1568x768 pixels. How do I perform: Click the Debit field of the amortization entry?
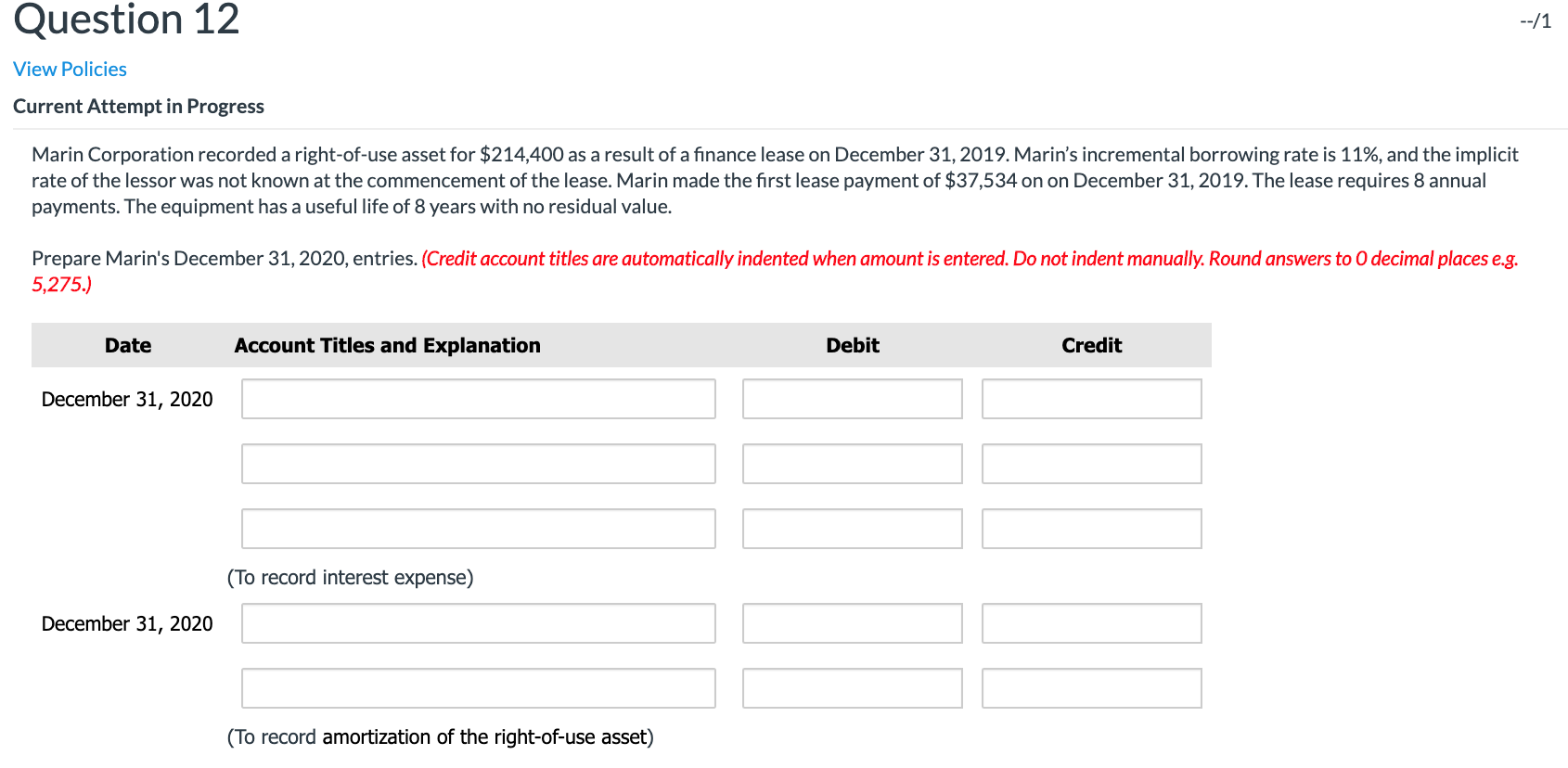pos(851,622)
